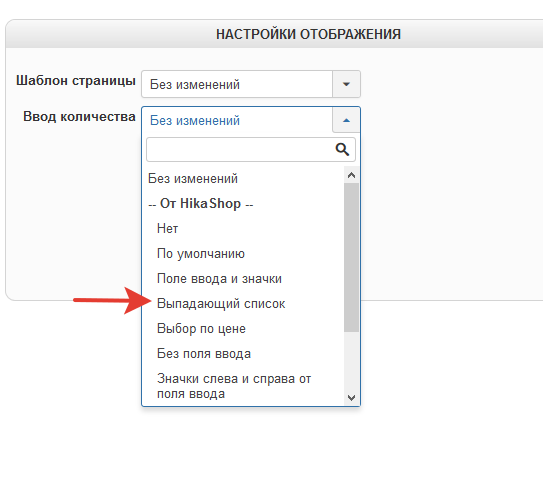This screenshot has height=501, width=543.
Task: Click the Ввод количества label
Action: [79, 117]
